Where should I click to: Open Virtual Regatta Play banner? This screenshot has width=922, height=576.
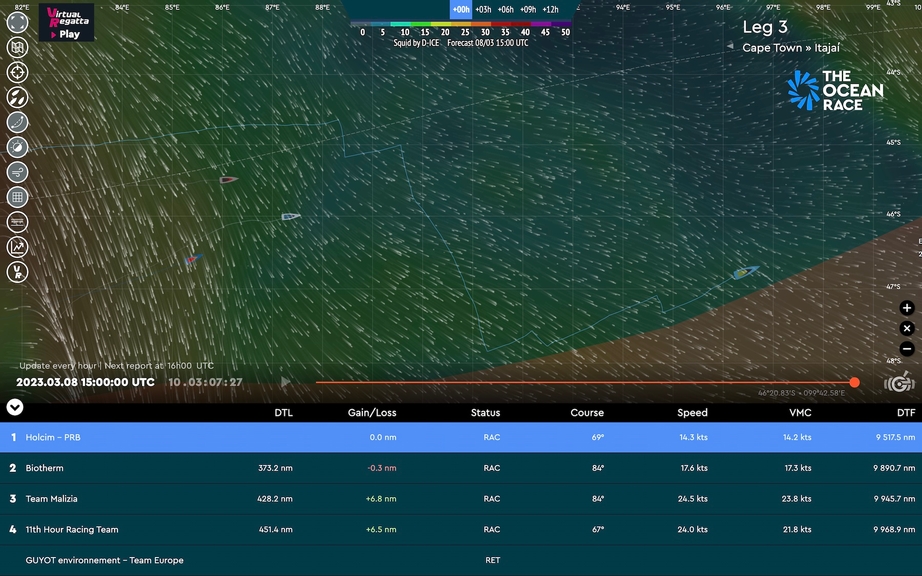coord(66,22)
